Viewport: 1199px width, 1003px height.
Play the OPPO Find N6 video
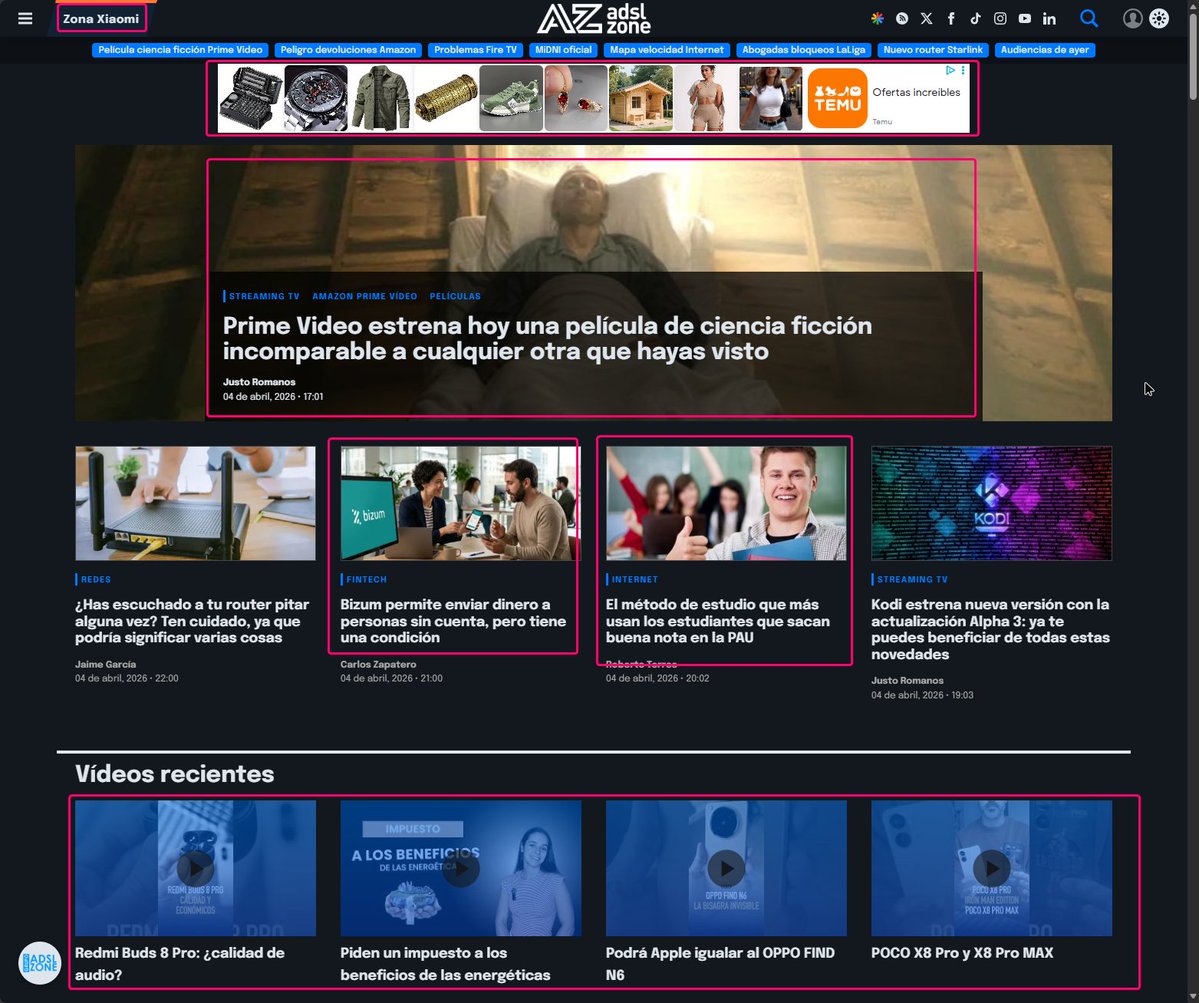pos(726,868)
